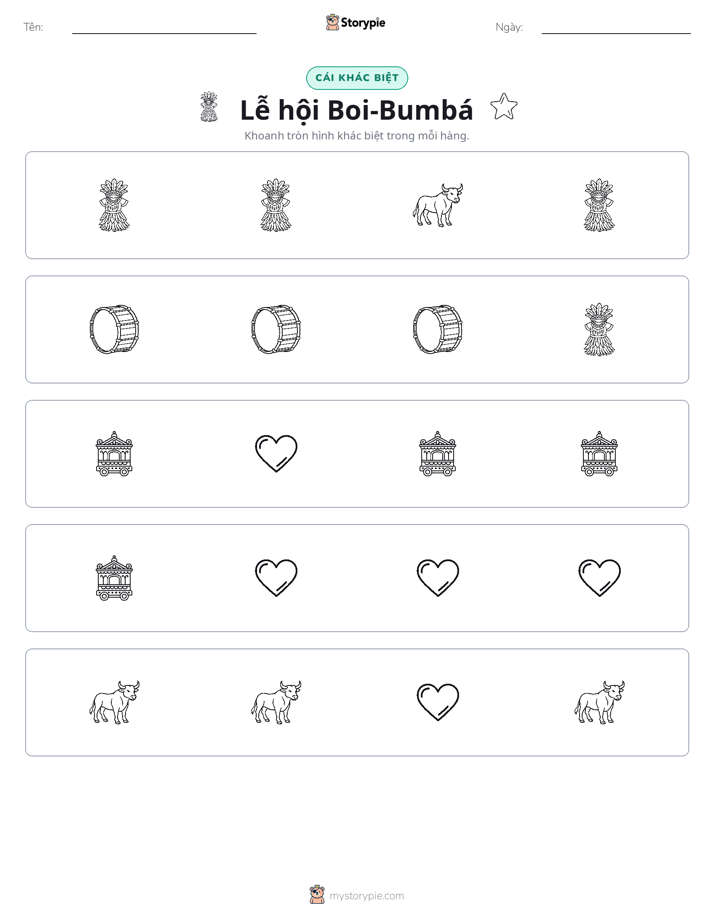Circle the dancer in the drum row
Image resolution: width=714 pixels, height=924 pixels.
click(x=599, y=329)
